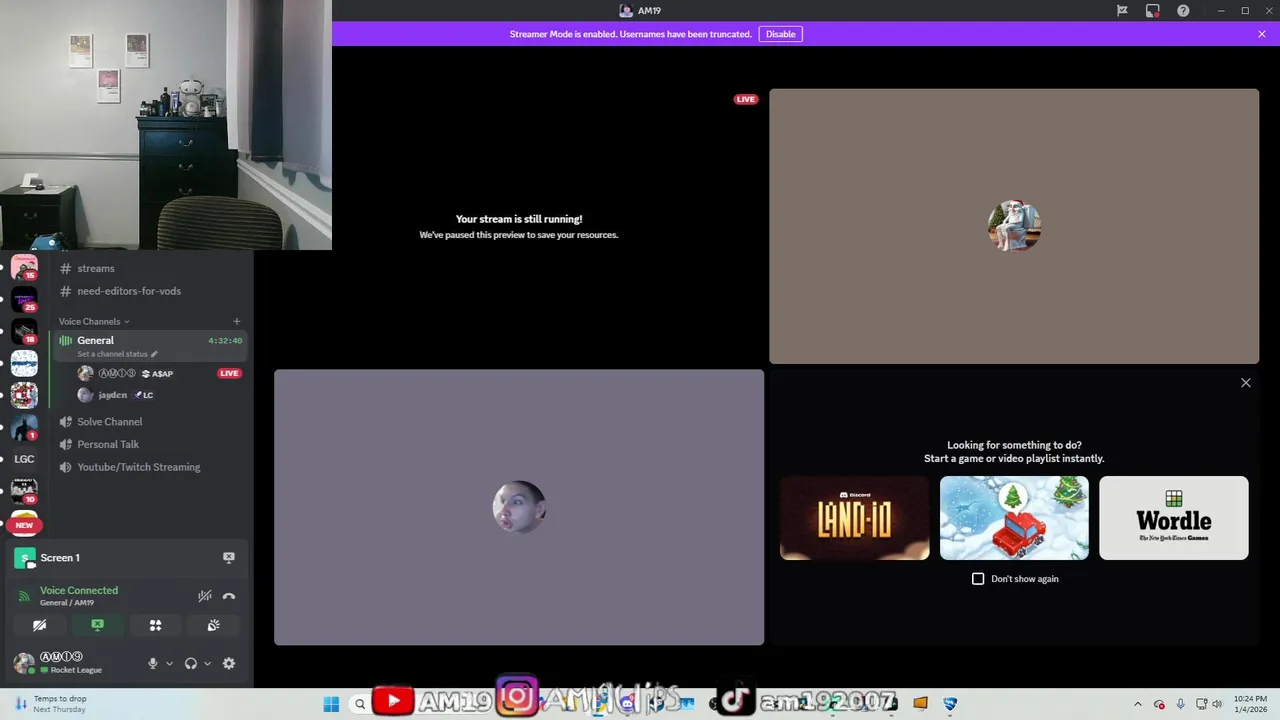Click the user avatar in the bottom panel
This screenshot has height=720, width=1280.
click(x=23, y=663)
